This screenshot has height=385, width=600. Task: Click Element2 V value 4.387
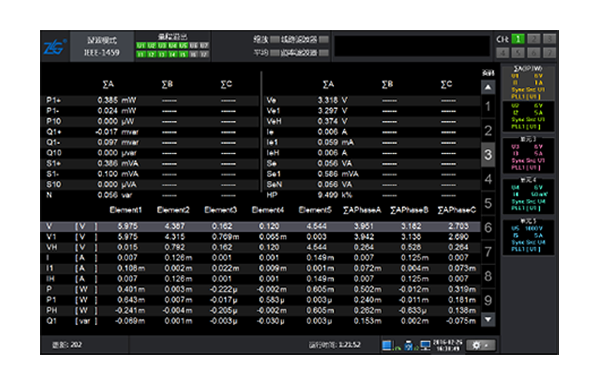(x=174, y=226)
